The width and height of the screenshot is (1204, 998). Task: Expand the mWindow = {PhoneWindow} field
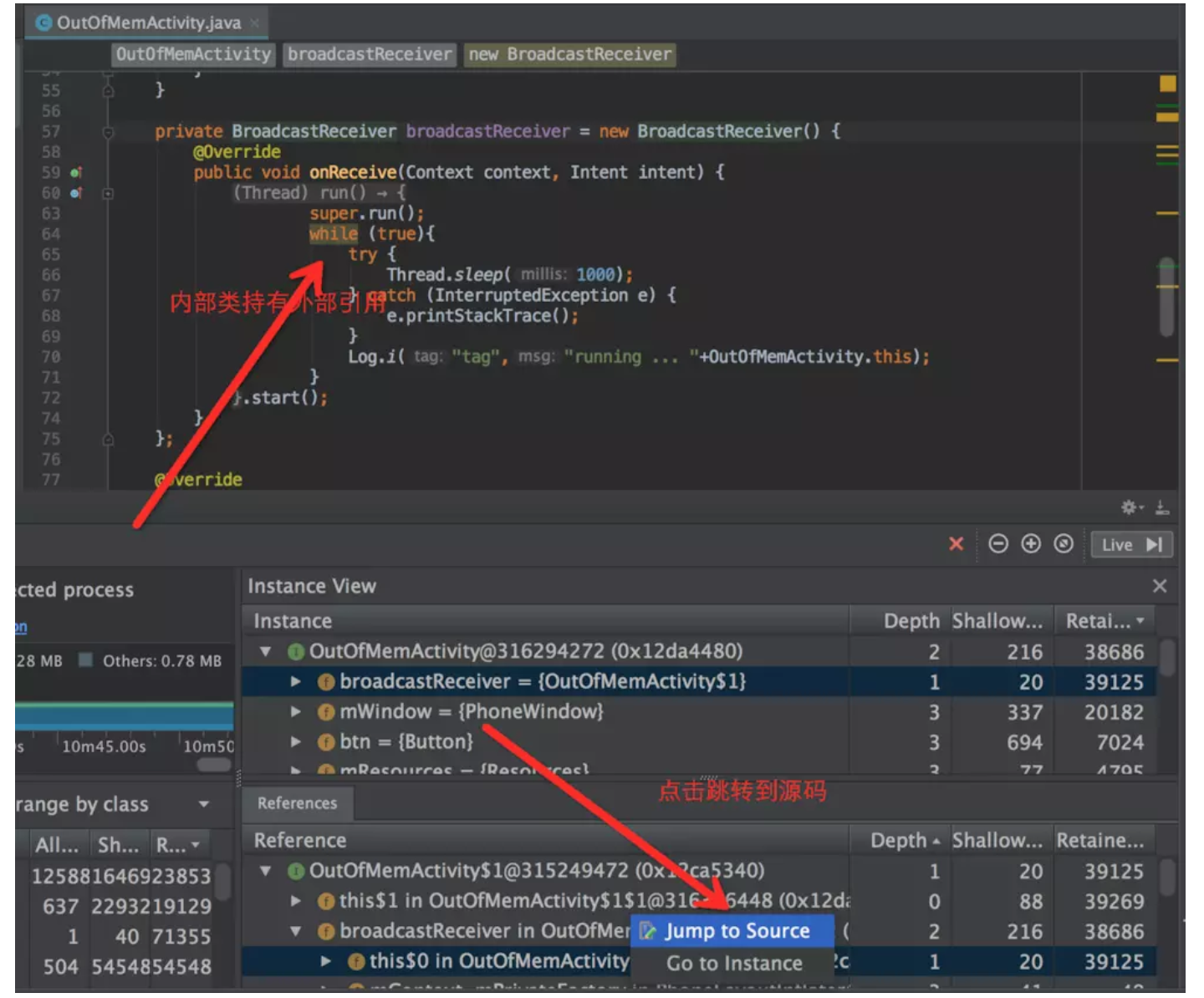click(x=296, y=711)
